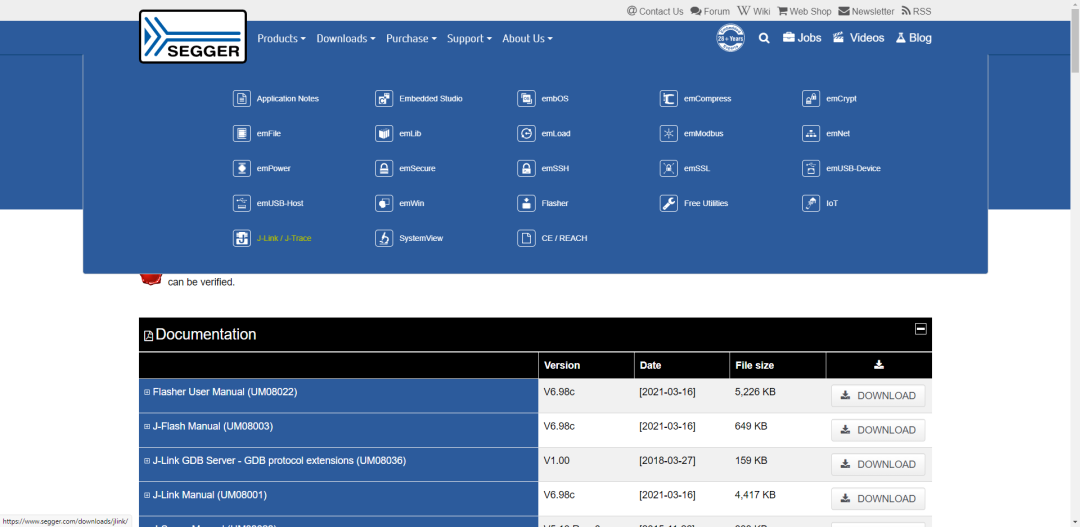Screen dimensions: 1080x527
Task: Click the 28+ Years anniversary badge
Action: tap(731, 38)
